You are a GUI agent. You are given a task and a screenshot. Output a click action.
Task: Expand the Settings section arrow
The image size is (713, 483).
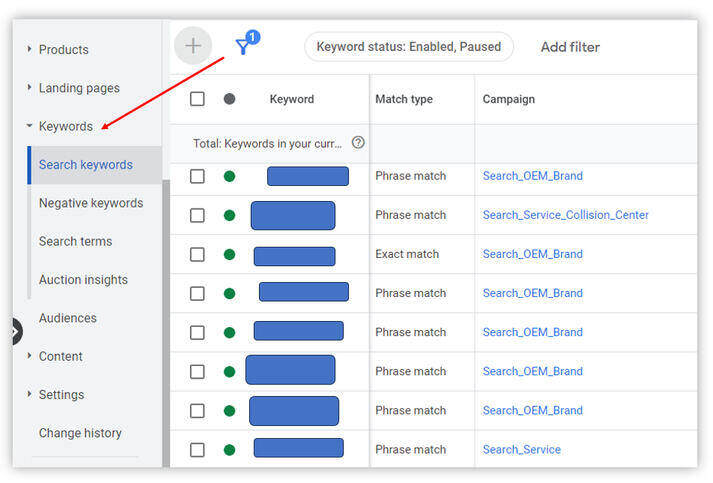(29, 394)
